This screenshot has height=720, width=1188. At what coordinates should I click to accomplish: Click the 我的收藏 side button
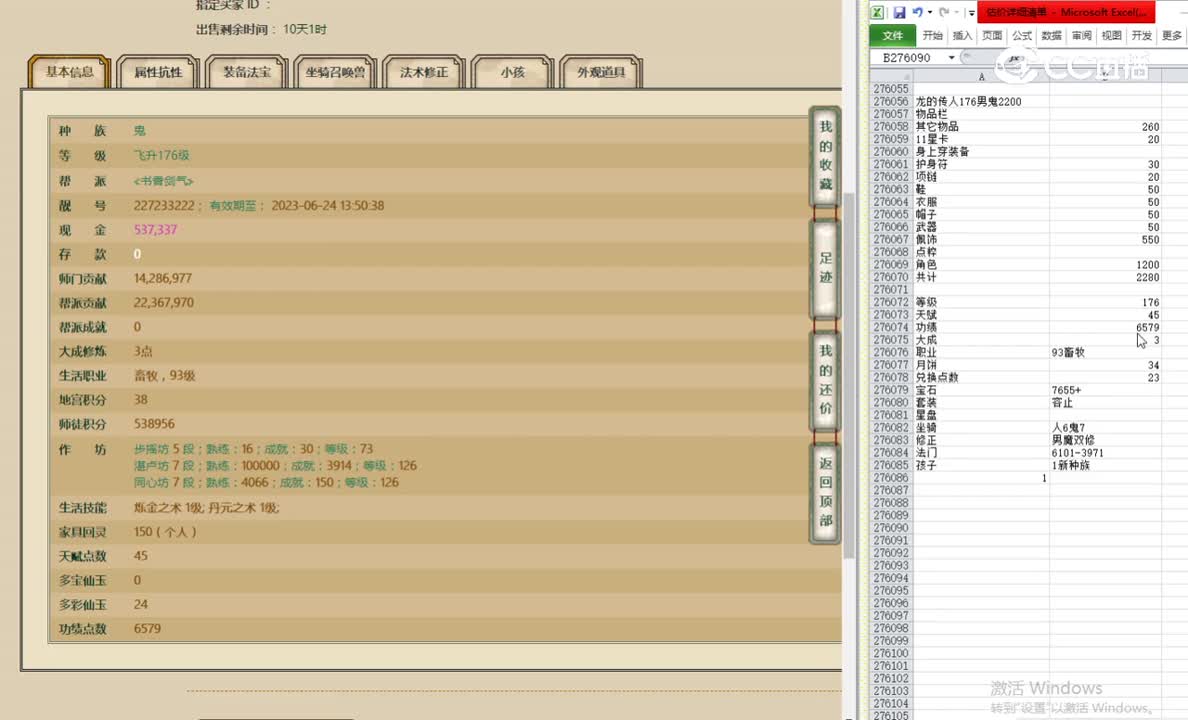[825, 156]
